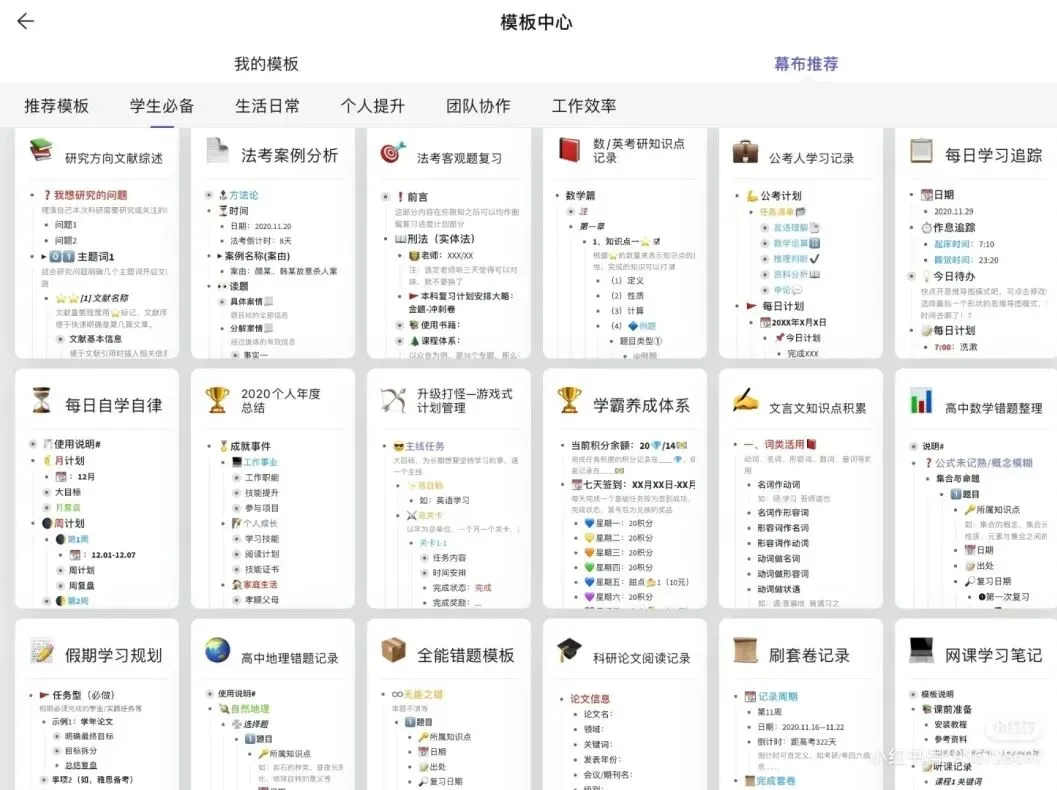The image size is (1057, 790).
Task: Click the box icon of 全能错题模板
Action: [393, 650]
